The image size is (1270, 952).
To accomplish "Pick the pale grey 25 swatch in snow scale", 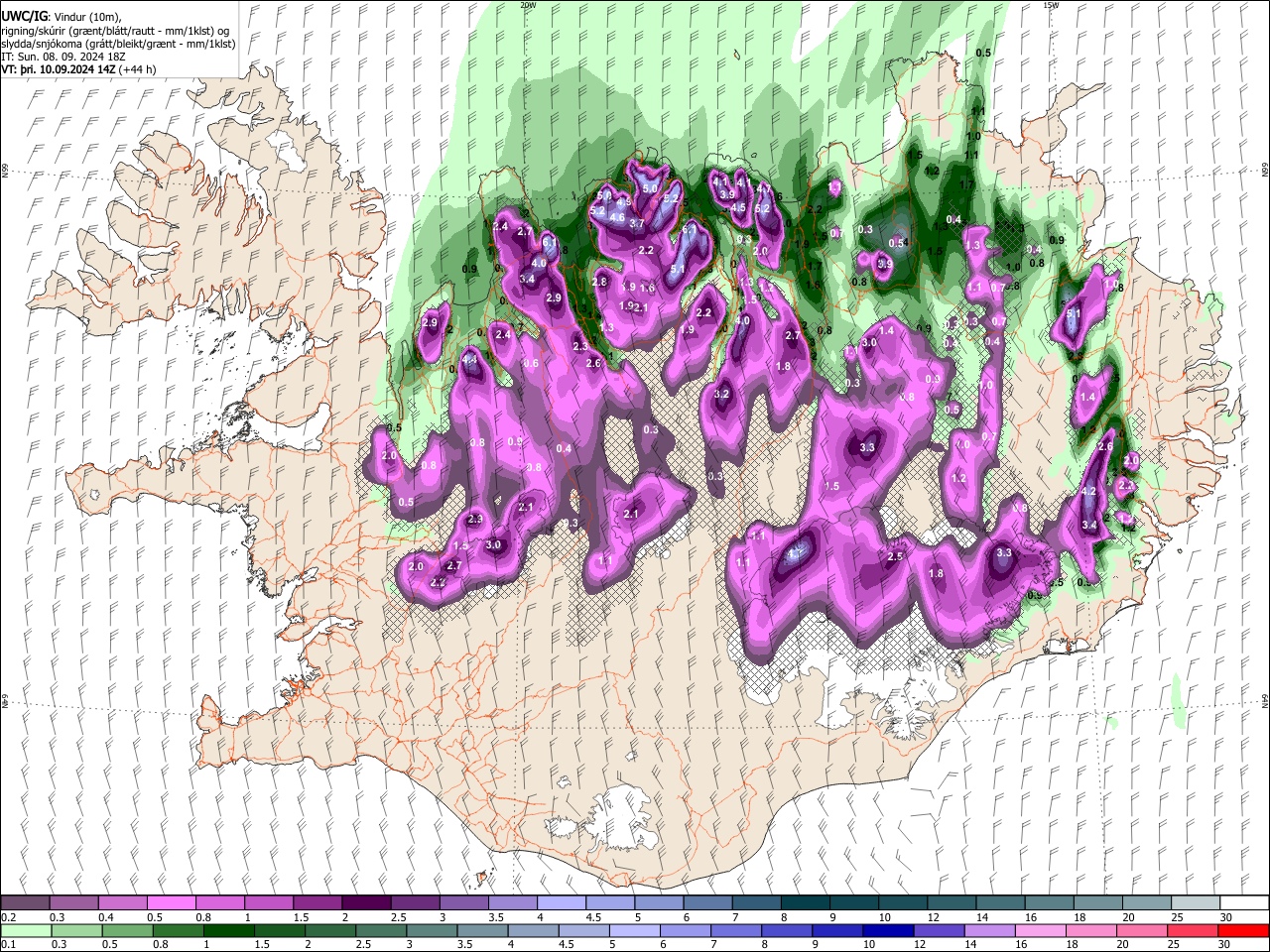I will tap(1196, 903).
